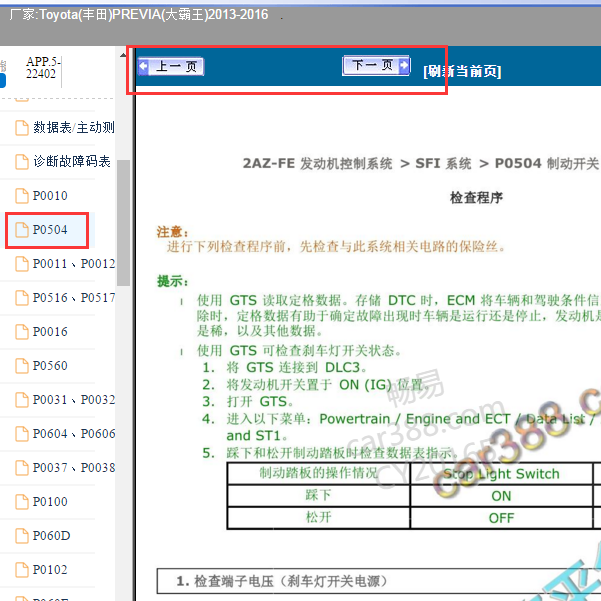Click the OFF cell in the table
Viewport: 601px width, 601px height.
point(501,518)
